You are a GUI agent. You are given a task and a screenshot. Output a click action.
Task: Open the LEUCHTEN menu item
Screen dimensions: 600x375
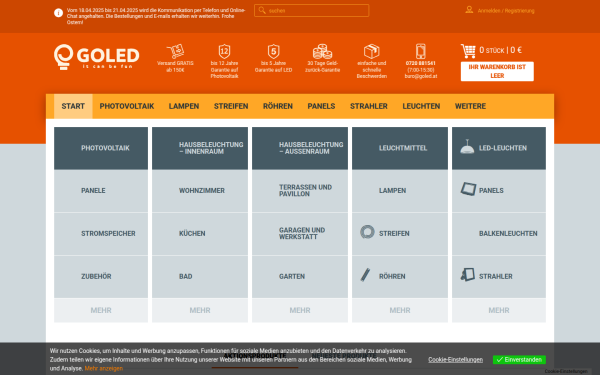click(421, 106)
